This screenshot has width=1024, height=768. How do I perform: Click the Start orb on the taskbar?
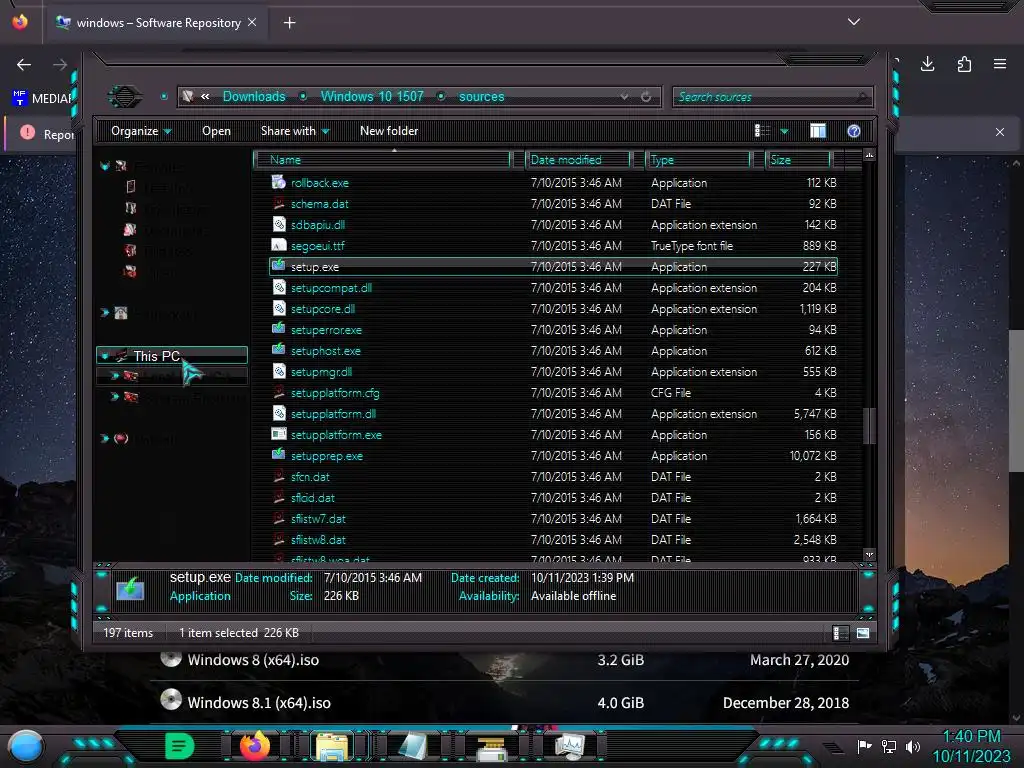(x=26, y=746)
